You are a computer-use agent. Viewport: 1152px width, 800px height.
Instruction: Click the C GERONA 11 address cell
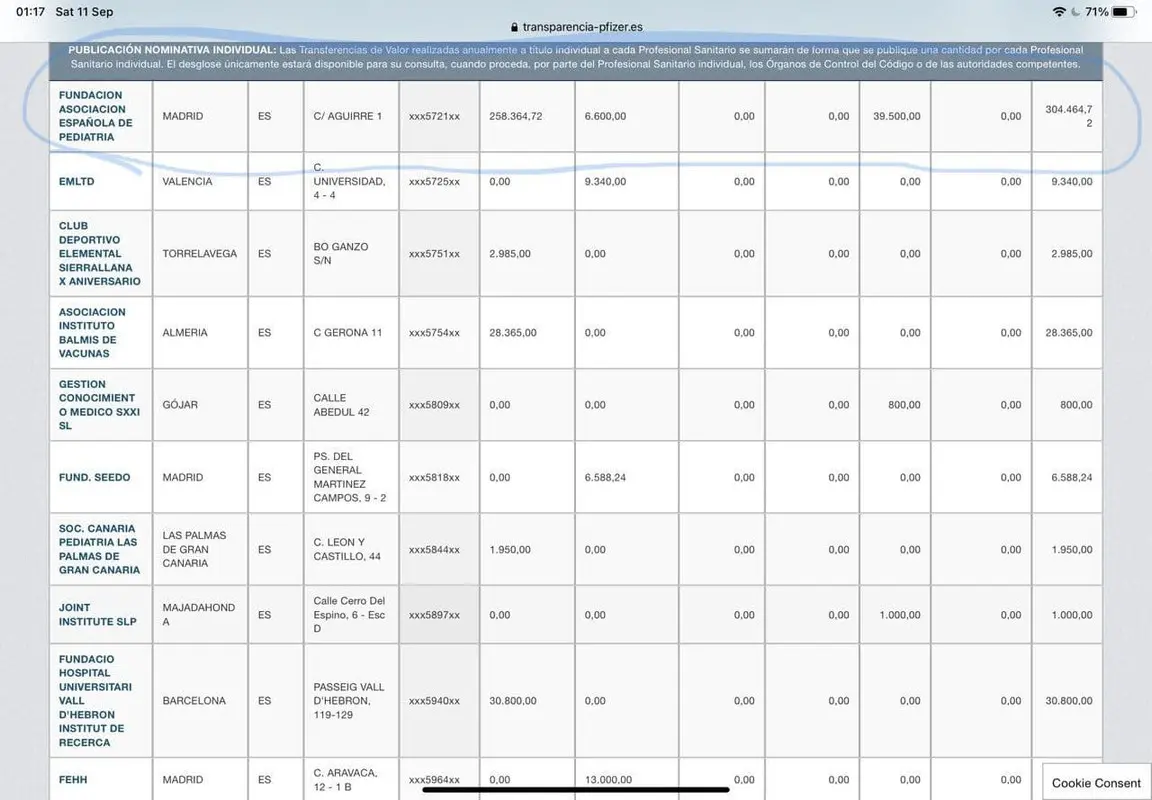click(351, 333)
